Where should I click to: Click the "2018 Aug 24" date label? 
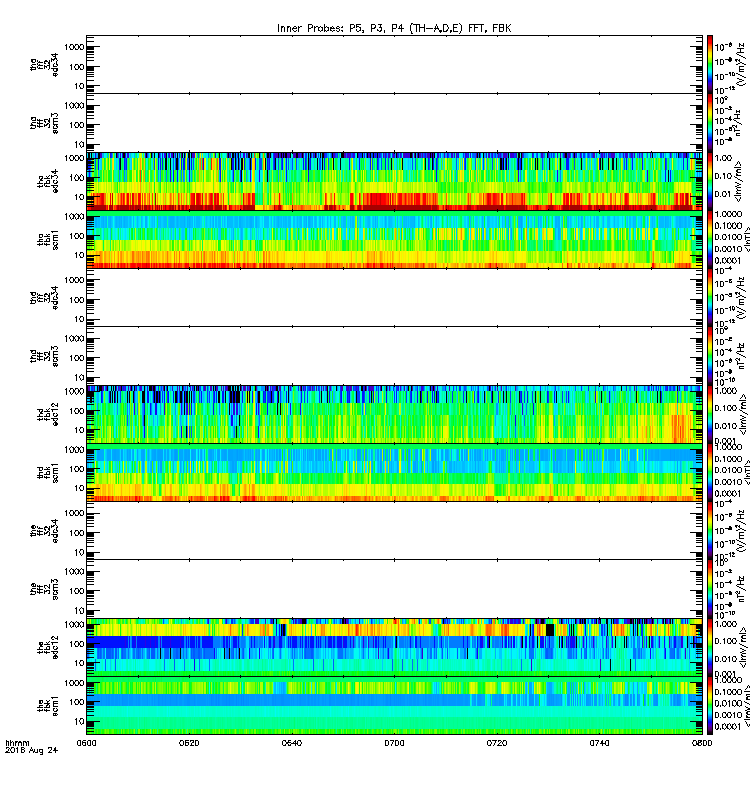(31, 750)
